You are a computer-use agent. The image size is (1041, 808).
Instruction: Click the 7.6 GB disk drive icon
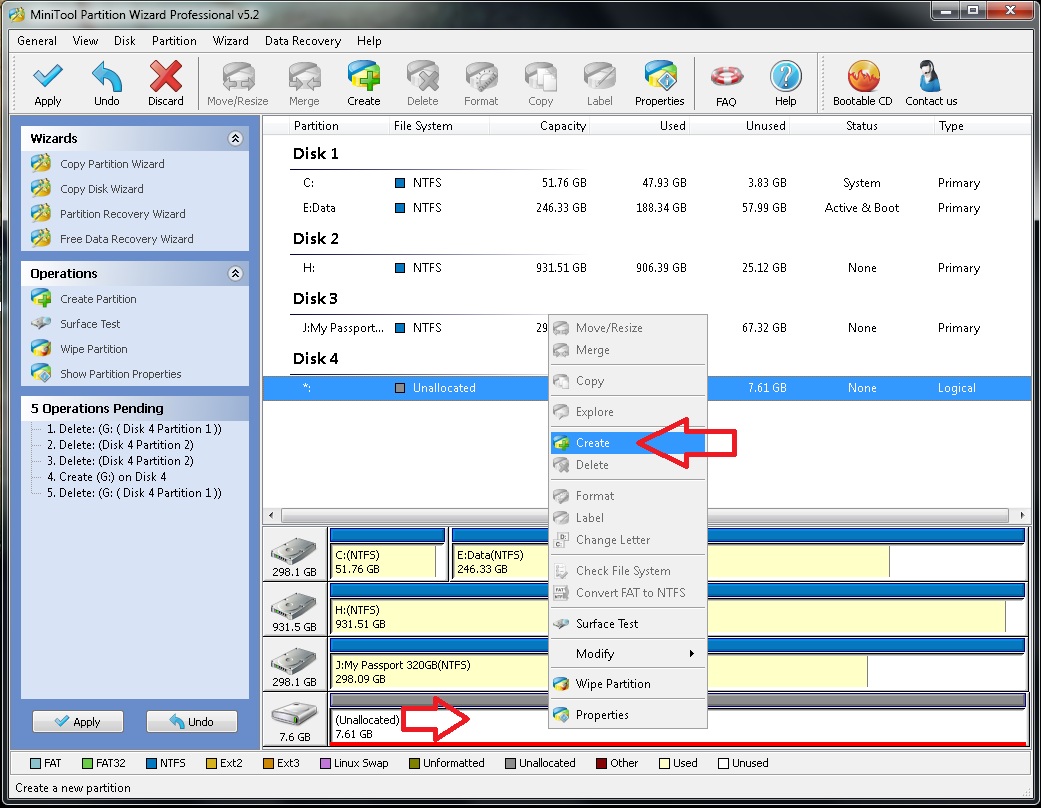pos(294,715)
